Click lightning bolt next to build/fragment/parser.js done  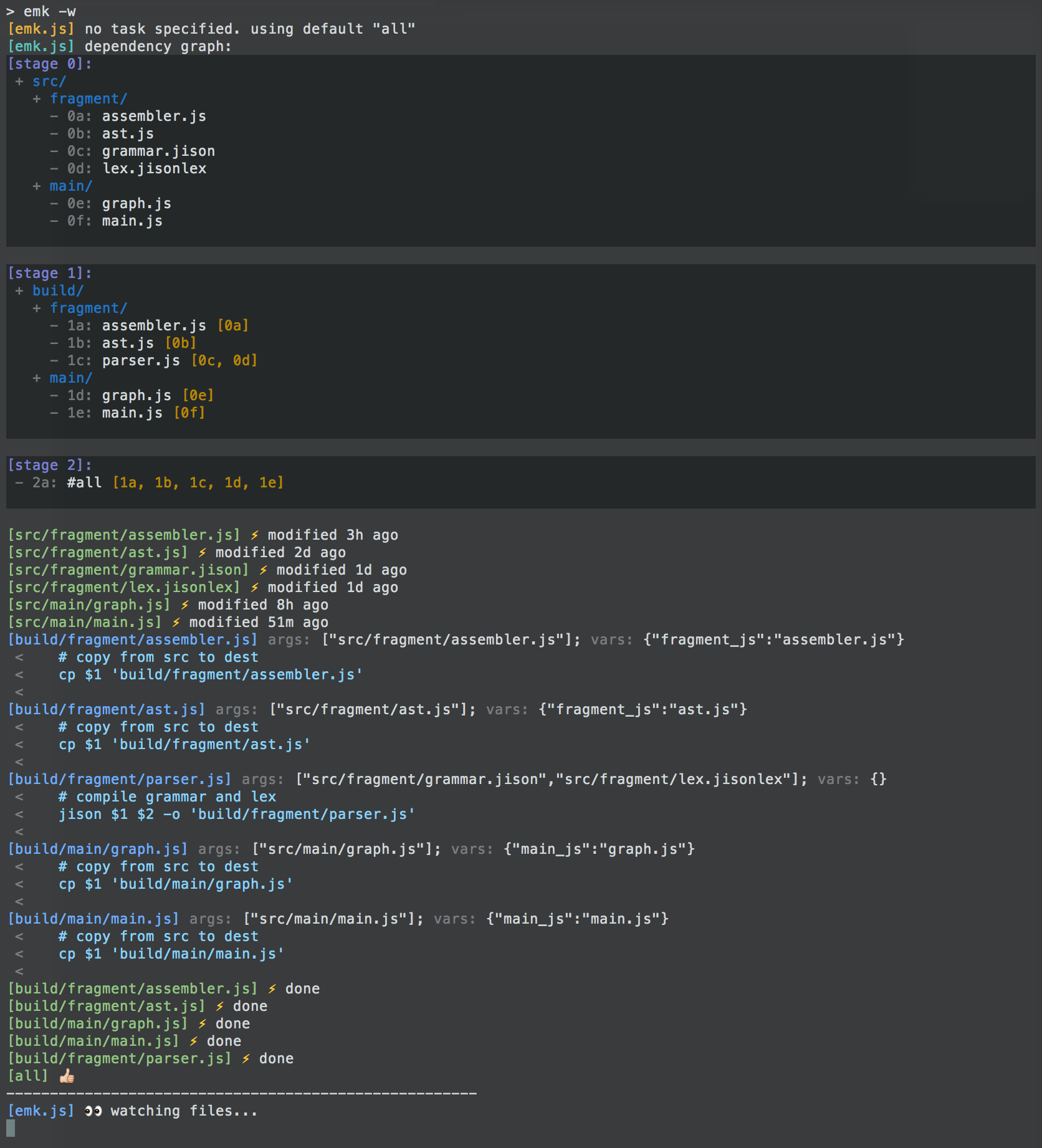click(246, 1059)
